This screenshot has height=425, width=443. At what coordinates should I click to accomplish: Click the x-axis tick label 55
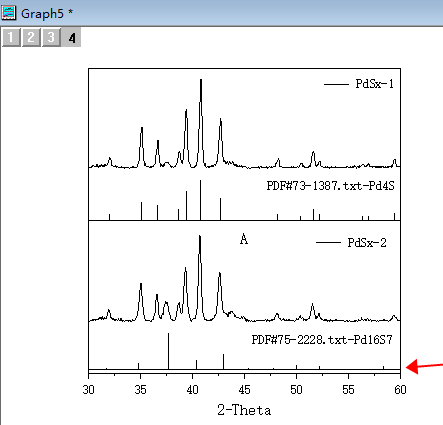pyautogui.click(x=348, y=389)
